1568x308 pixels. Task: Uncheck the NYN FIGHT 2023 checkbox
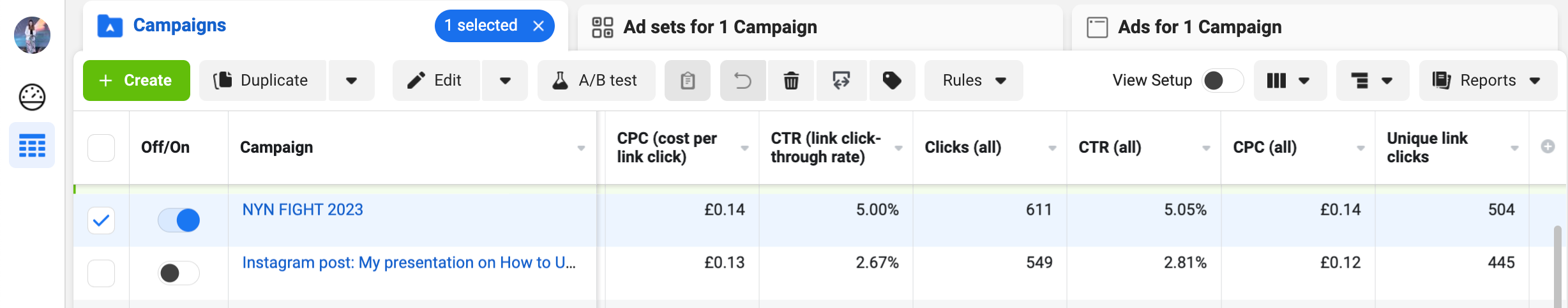pyautogui.click(x=101, y=220)
